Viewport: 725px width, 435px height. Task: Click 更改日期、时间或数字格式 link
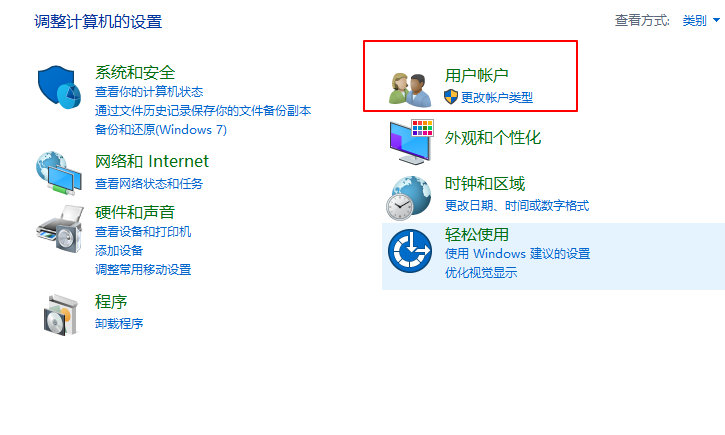click(x=517, y=206)
